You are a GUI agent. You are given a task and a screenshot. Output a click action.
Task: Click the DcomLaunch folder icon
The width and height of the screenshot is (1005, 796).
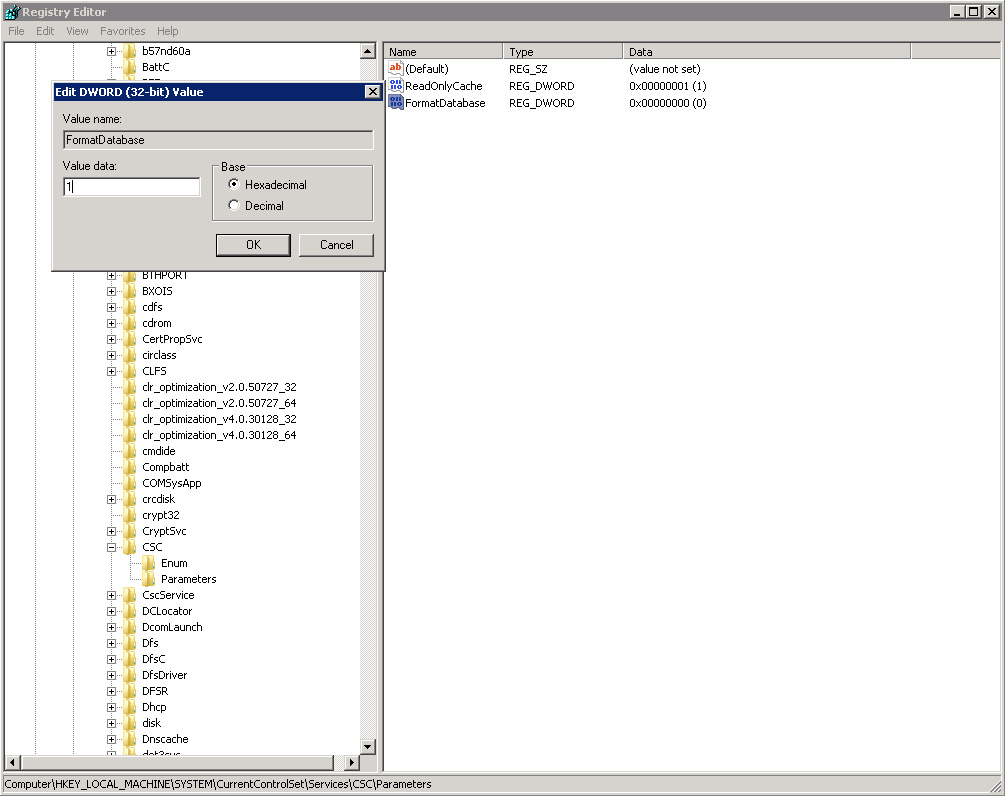coord(129,627)
